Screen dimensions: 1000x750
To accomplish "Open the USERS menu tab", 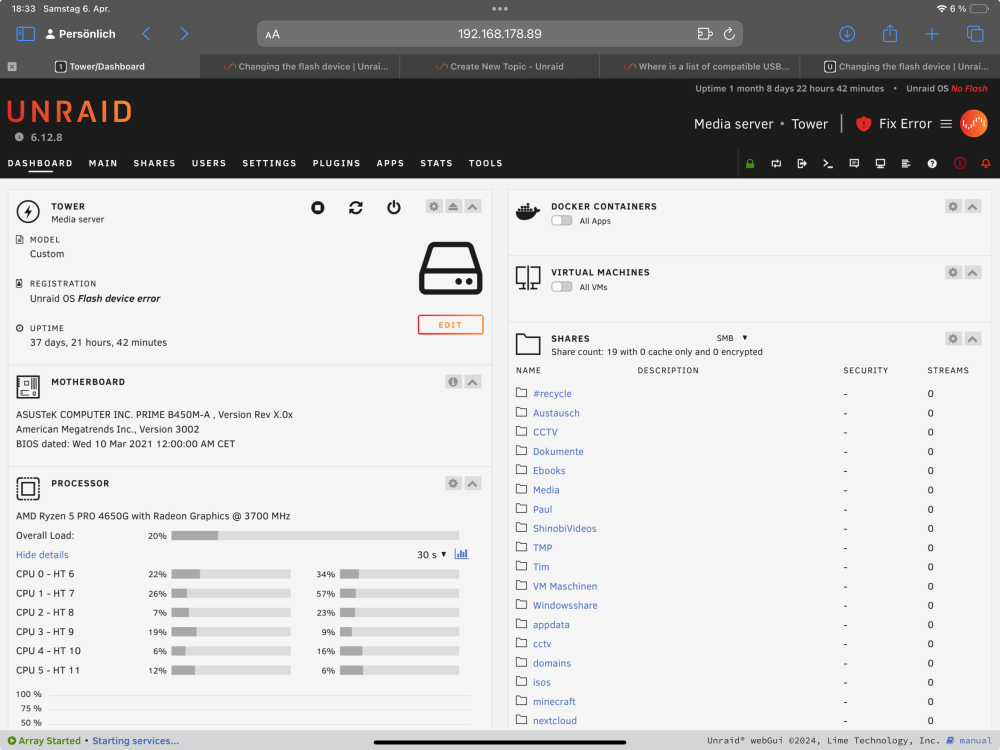I will 209,163.
